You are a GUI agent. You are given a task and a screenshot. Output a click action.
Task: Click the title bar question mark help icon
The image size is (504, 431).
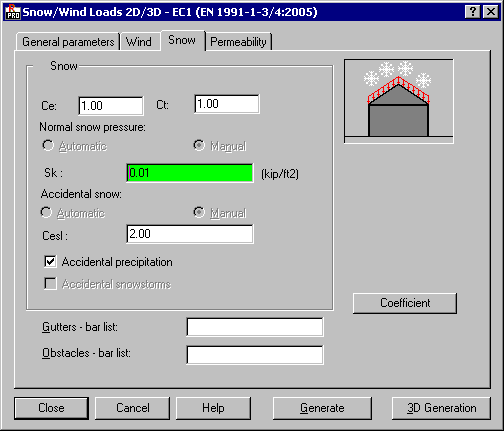[x=473, y=12]
